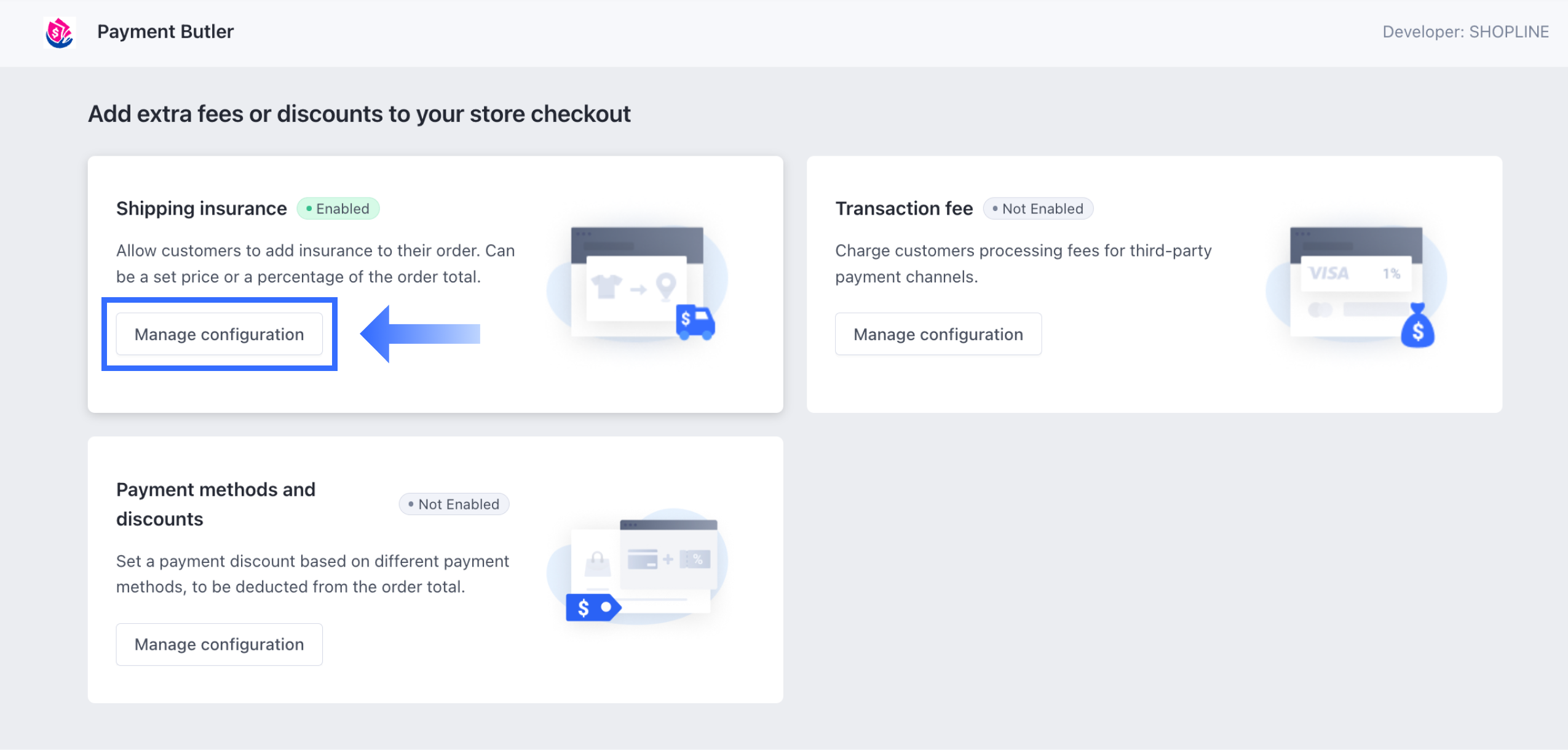
Task: Select the Shipping insurance heading
Action: coord(201,209)
